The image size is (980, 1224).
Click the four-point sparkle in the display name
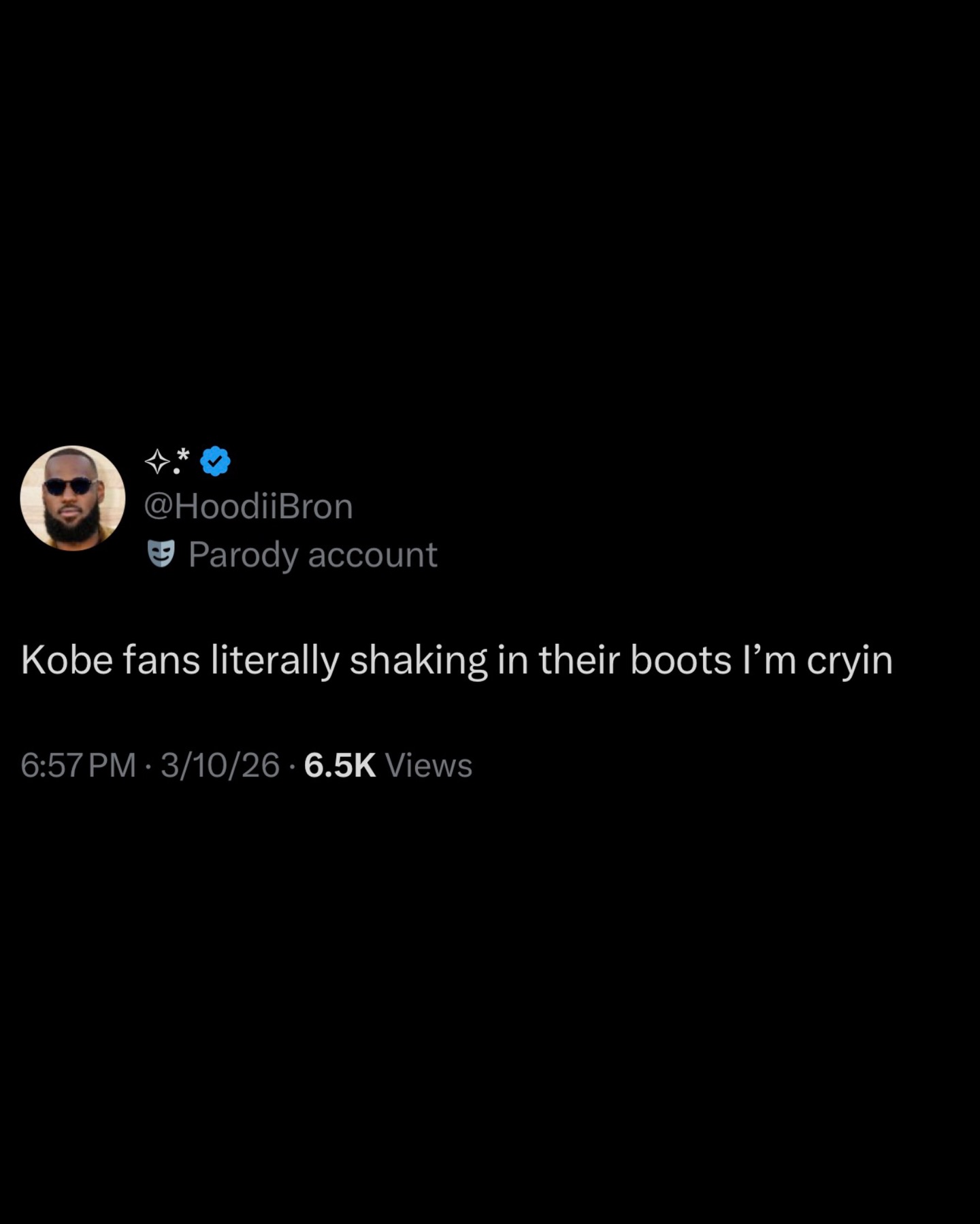157,462
